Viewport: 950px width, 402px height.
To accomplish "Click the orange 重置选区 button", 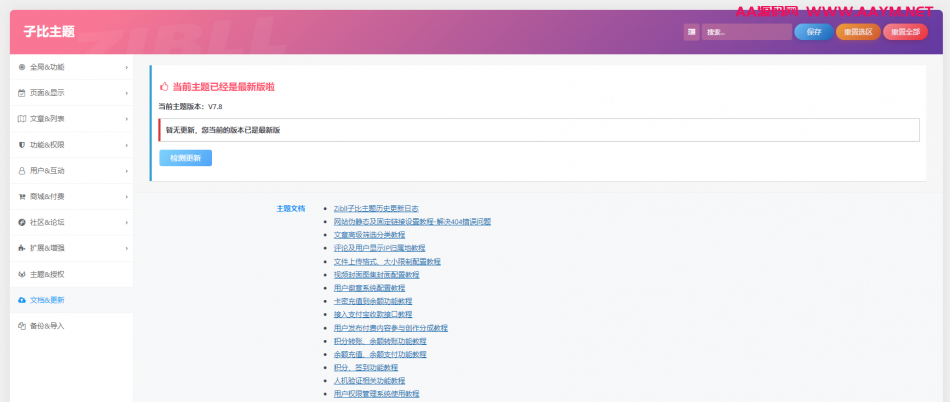I will click(858, 32).
